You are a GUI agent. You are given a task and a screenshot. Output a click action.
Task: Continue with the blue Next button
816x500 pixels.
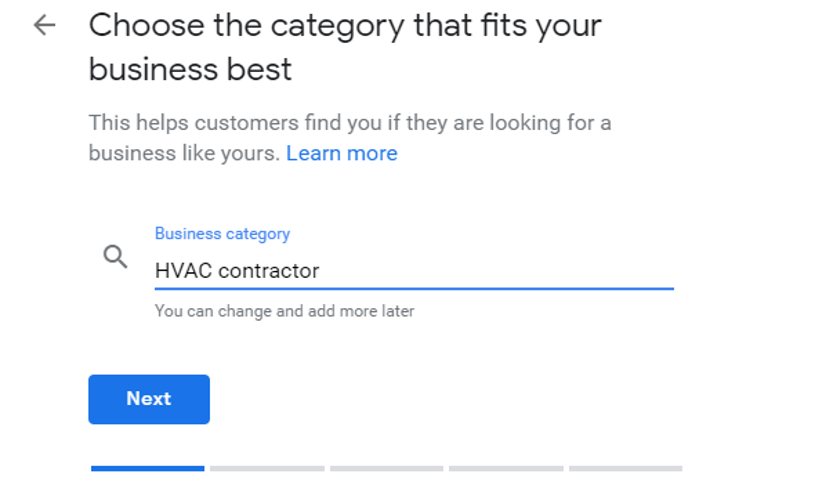(149, 399)
